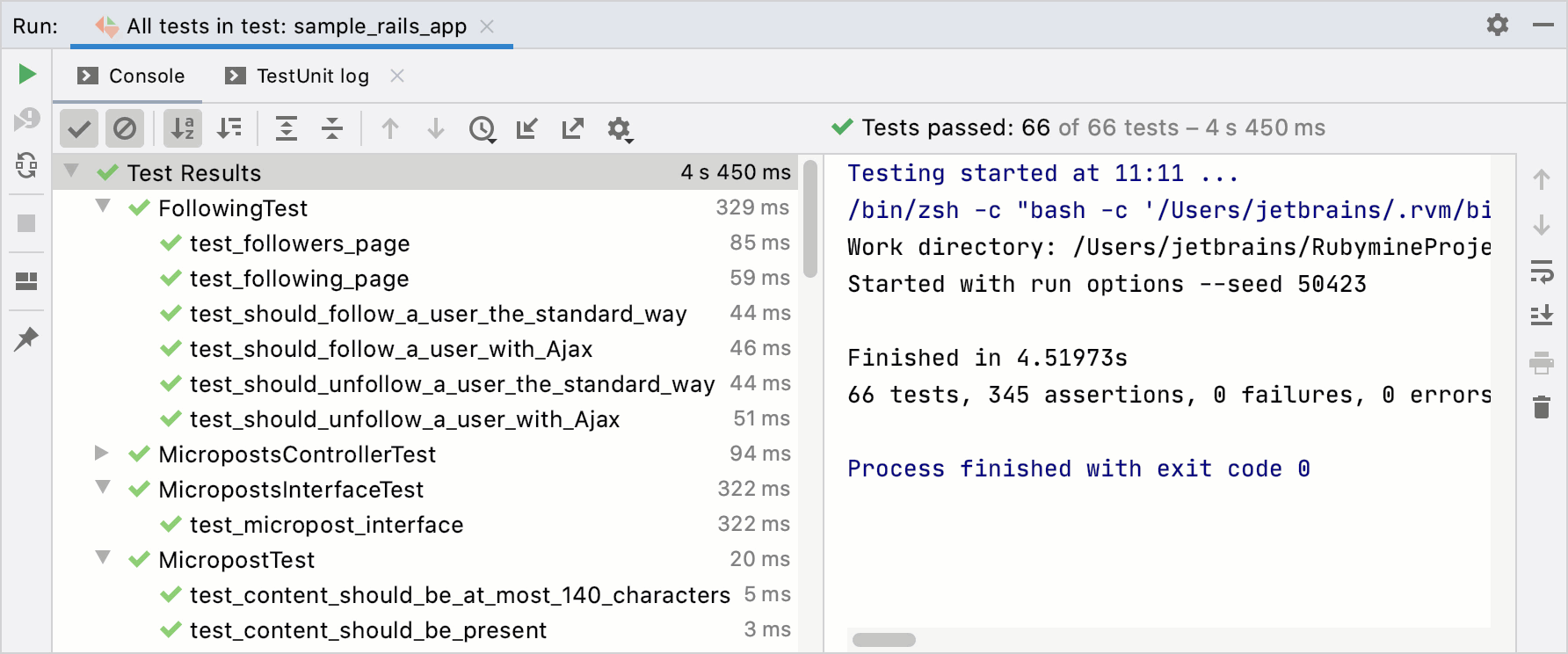This screenshot has height=654, width=1568.
Task: Click the console horizontal scrollbar thumb
Action: pos(883,640)
